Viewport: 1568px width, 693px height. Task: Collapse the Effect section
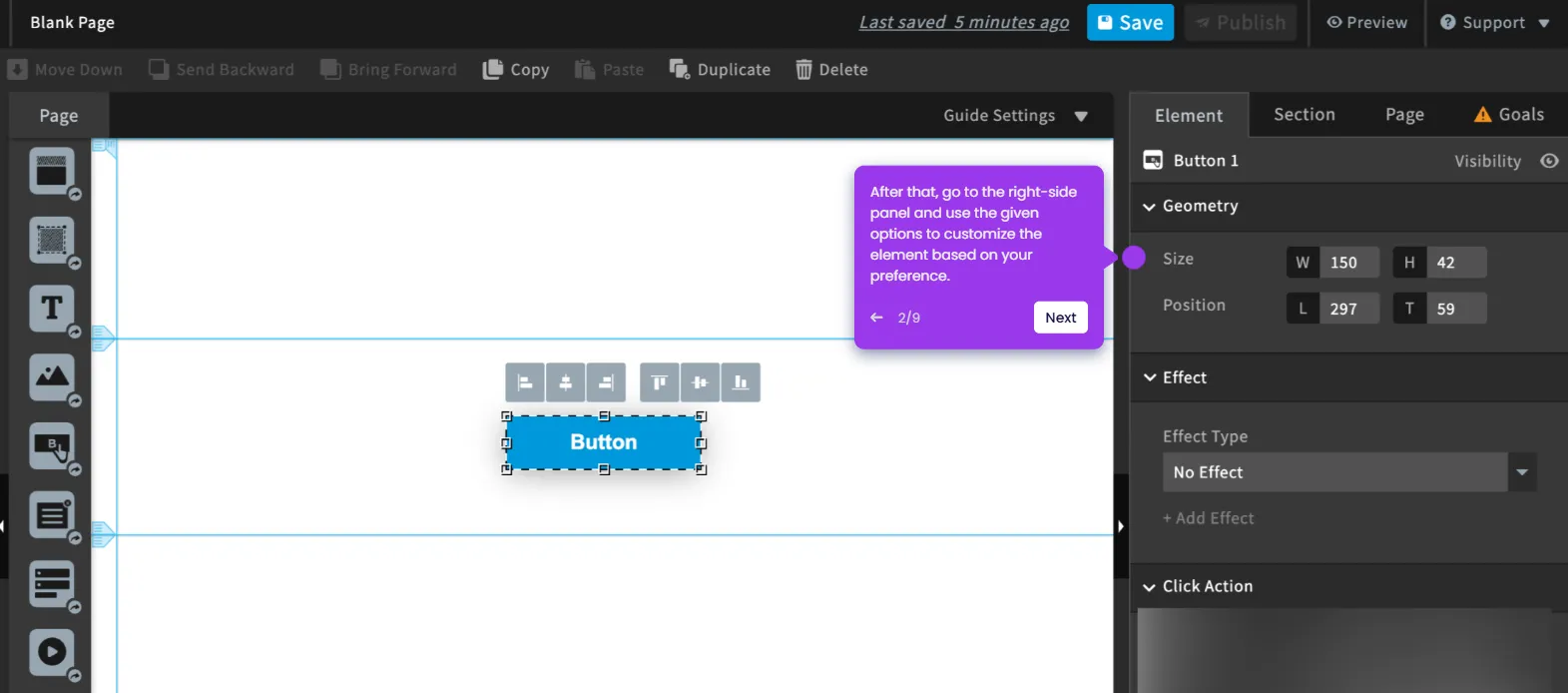tap(1175, 377)
